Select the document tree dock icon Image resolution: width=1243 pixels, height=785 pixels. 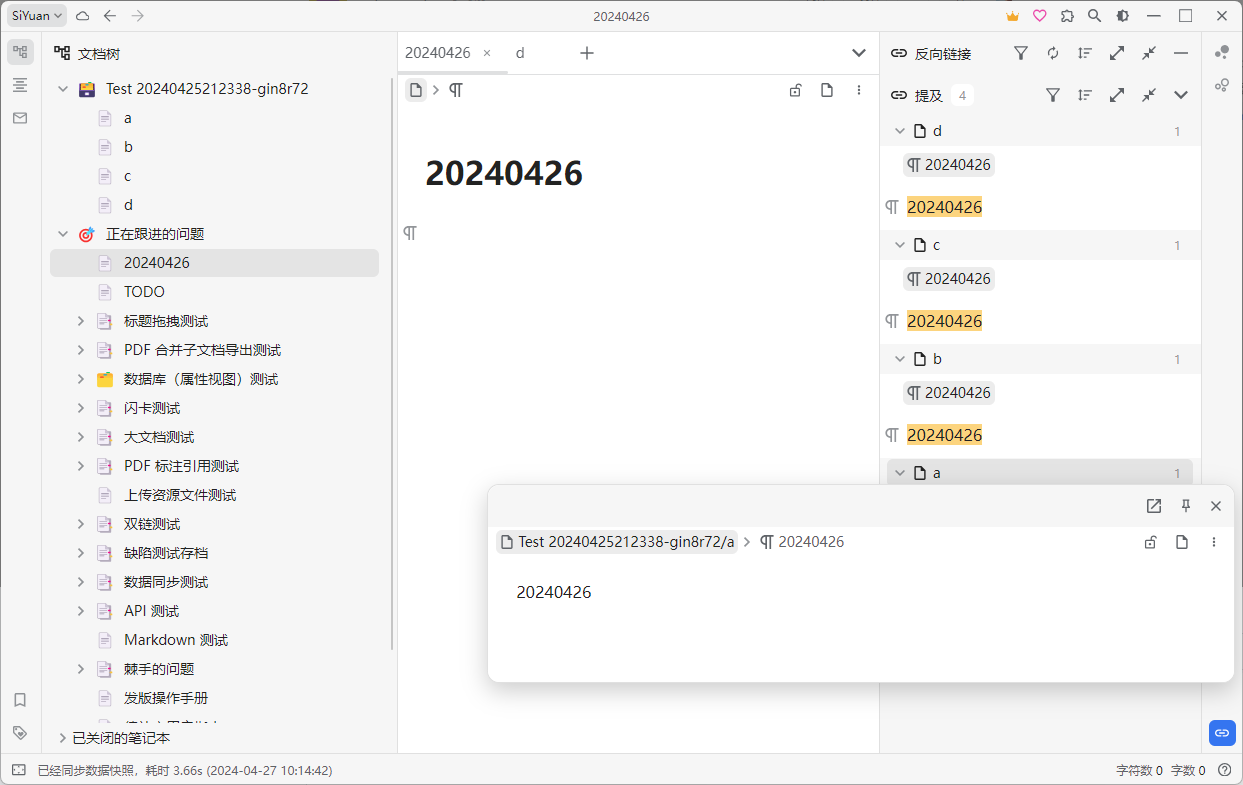[x=20, y=52]
